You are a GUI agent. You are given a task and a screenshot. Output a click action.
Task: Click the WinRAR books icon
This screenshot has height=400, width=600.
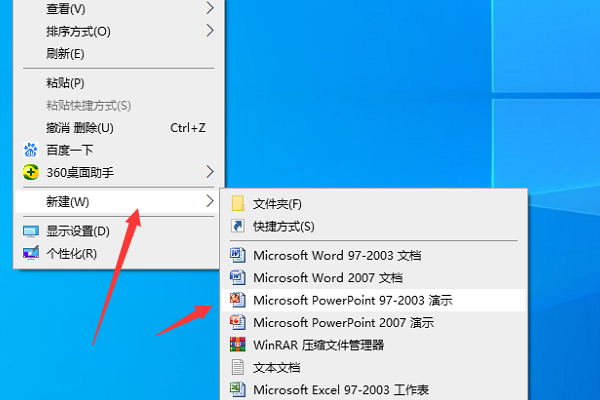[x=238, y=344]
